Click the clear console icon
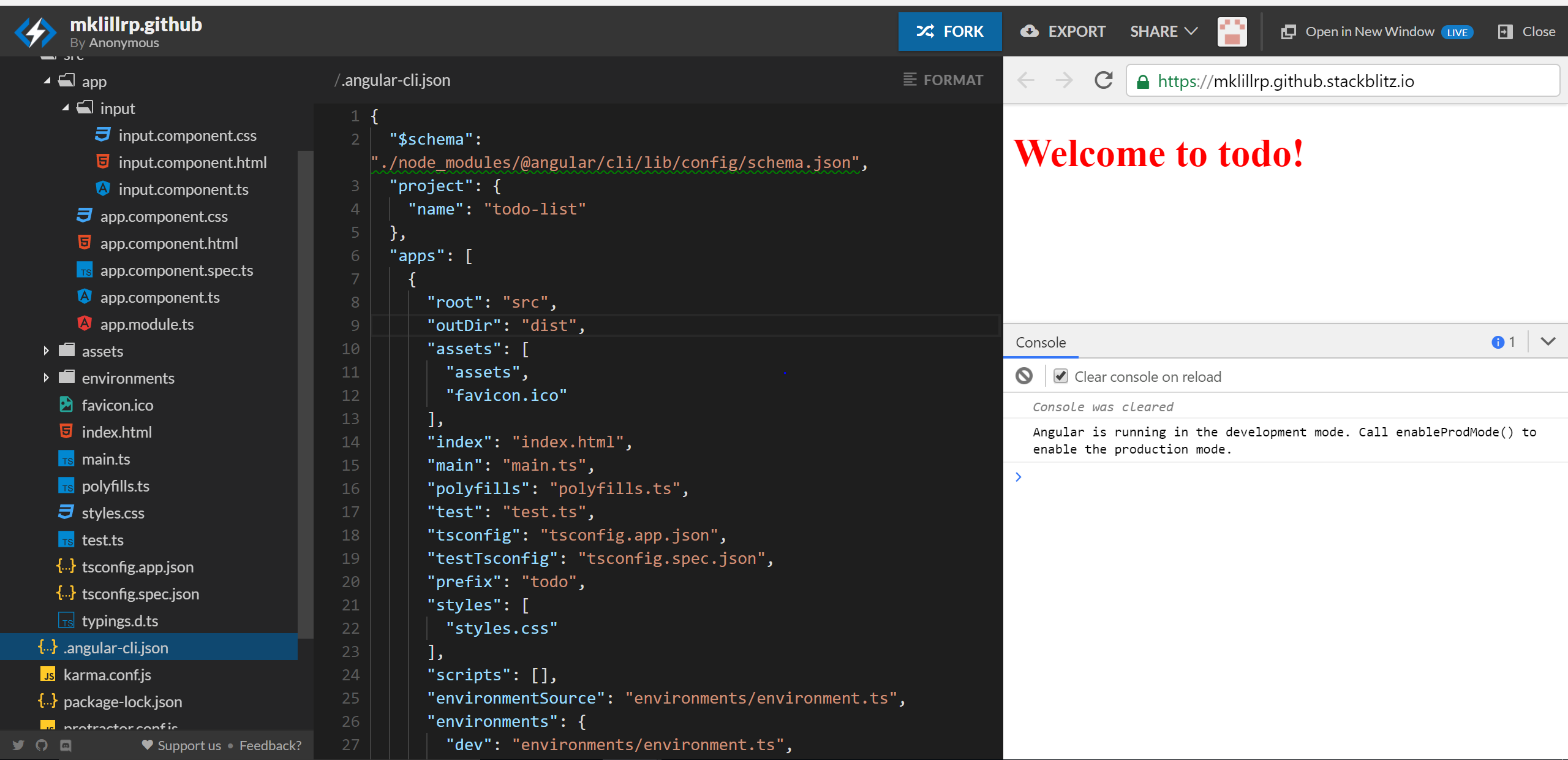This screenshot has height=760, width=1568. tap(1024, 376)
